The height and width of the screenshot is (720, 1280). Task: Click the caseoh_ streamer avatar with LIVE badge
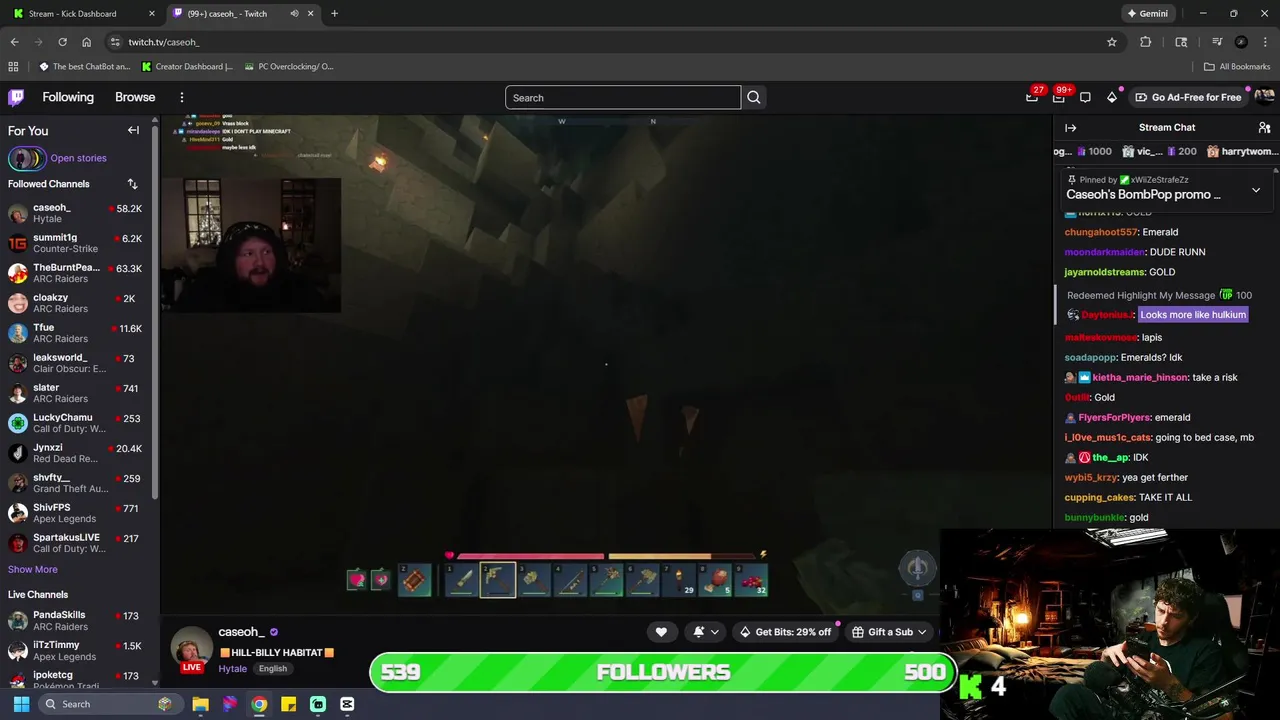191,648
